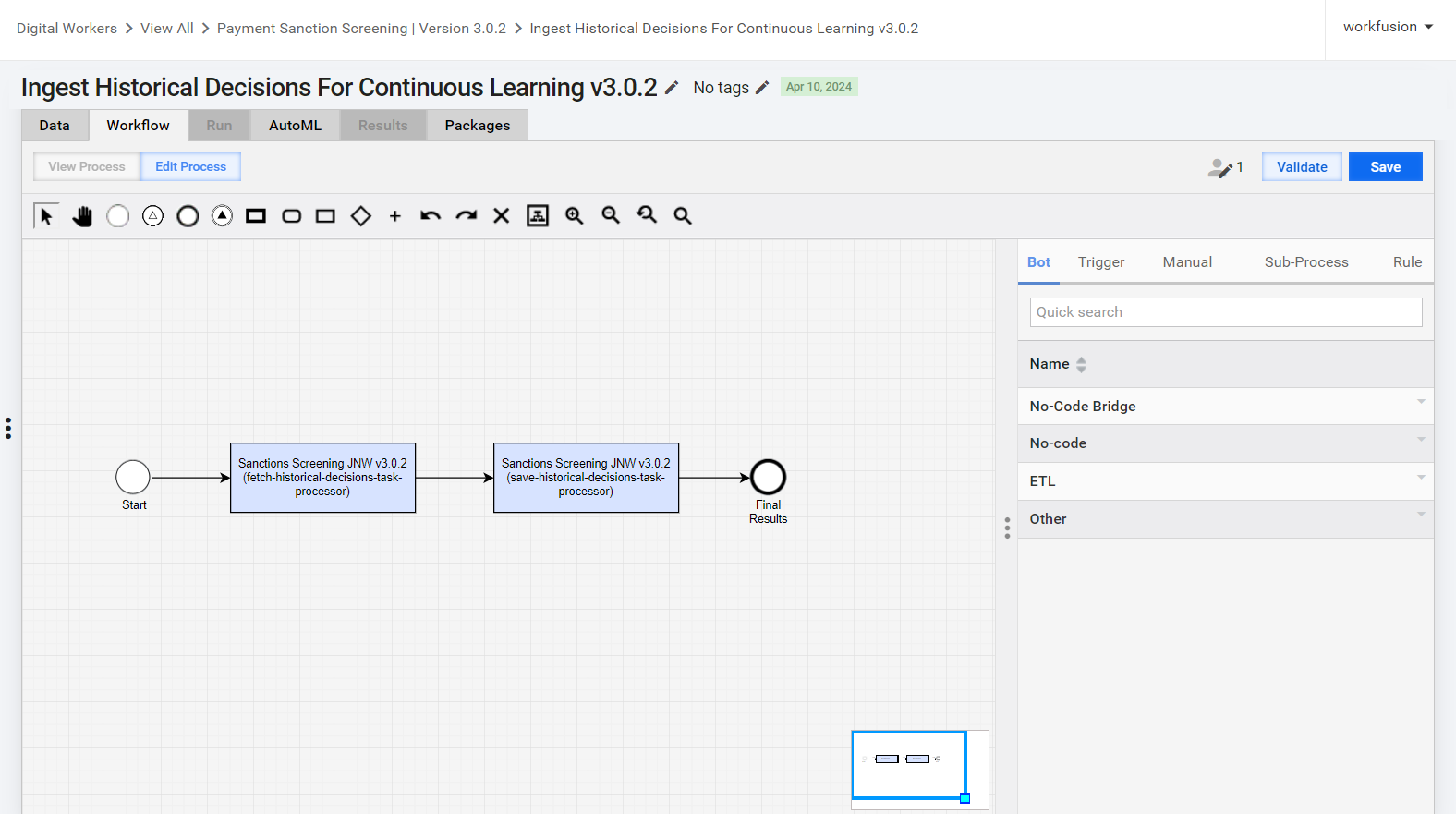Pick the outlined-triangle intermediate event shape
The width and height of the screenshot is (1456, 814).
[x=152, y=215]
